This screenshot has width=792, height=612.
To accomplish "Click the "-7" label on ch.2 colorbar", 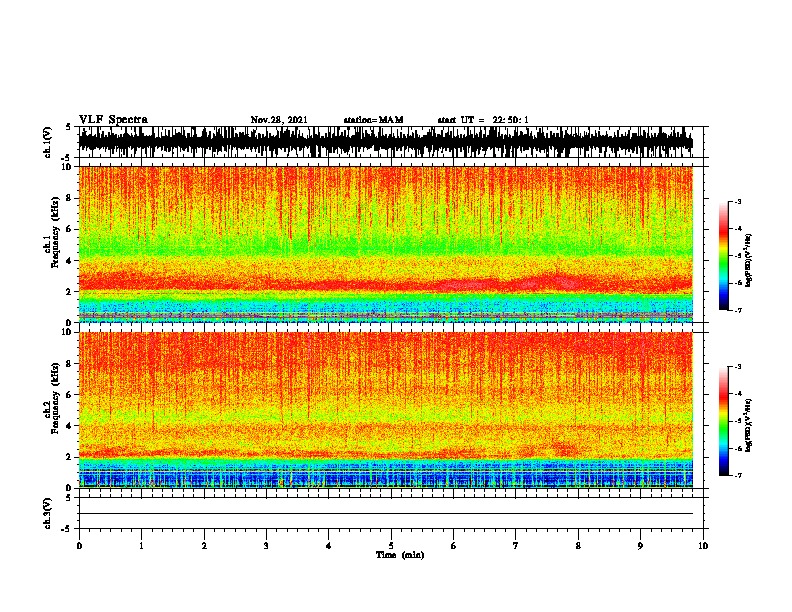I will (x=738, y=475).
